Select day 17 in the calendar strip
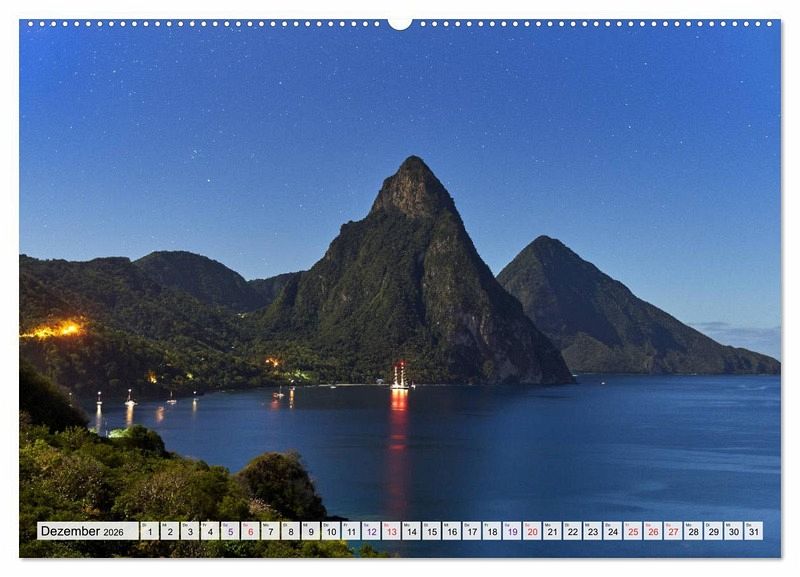Viewport: 800px width, 577px height. click(472, 531)
